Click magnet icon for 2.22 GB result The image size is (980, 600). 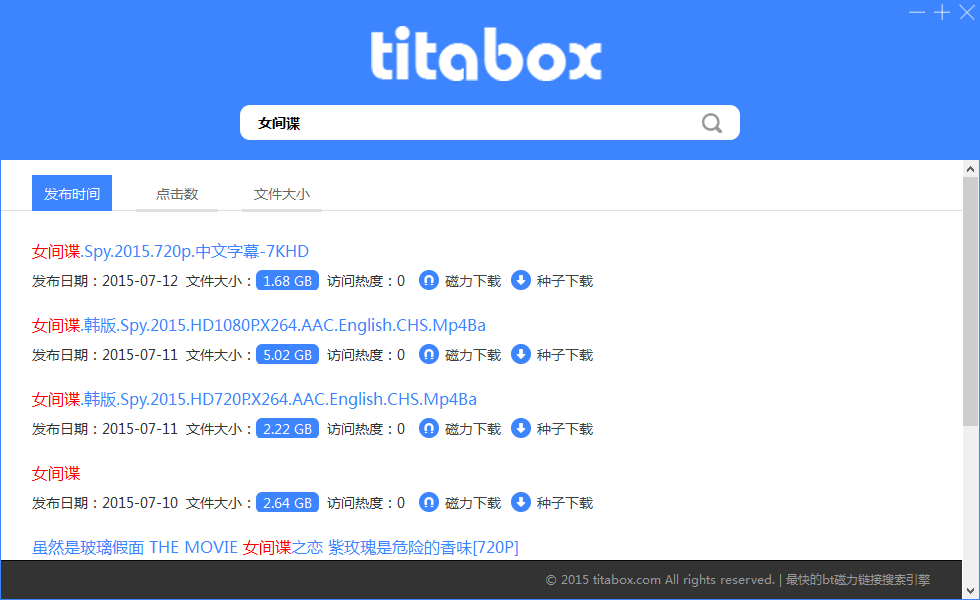coord(429,429)
